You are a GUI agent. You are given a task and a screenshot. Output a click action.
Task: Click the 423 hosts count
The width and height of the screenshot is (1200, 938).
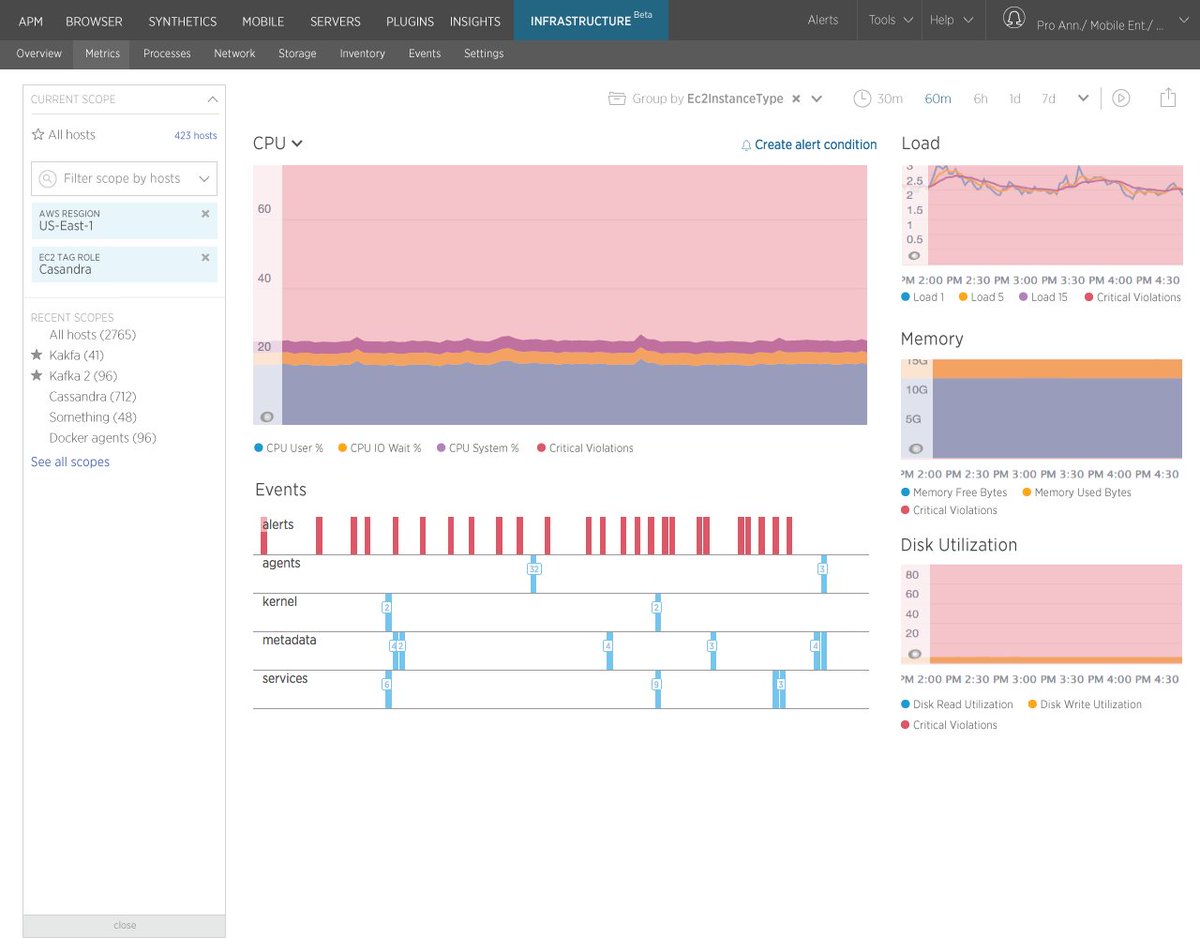[195, 135]
